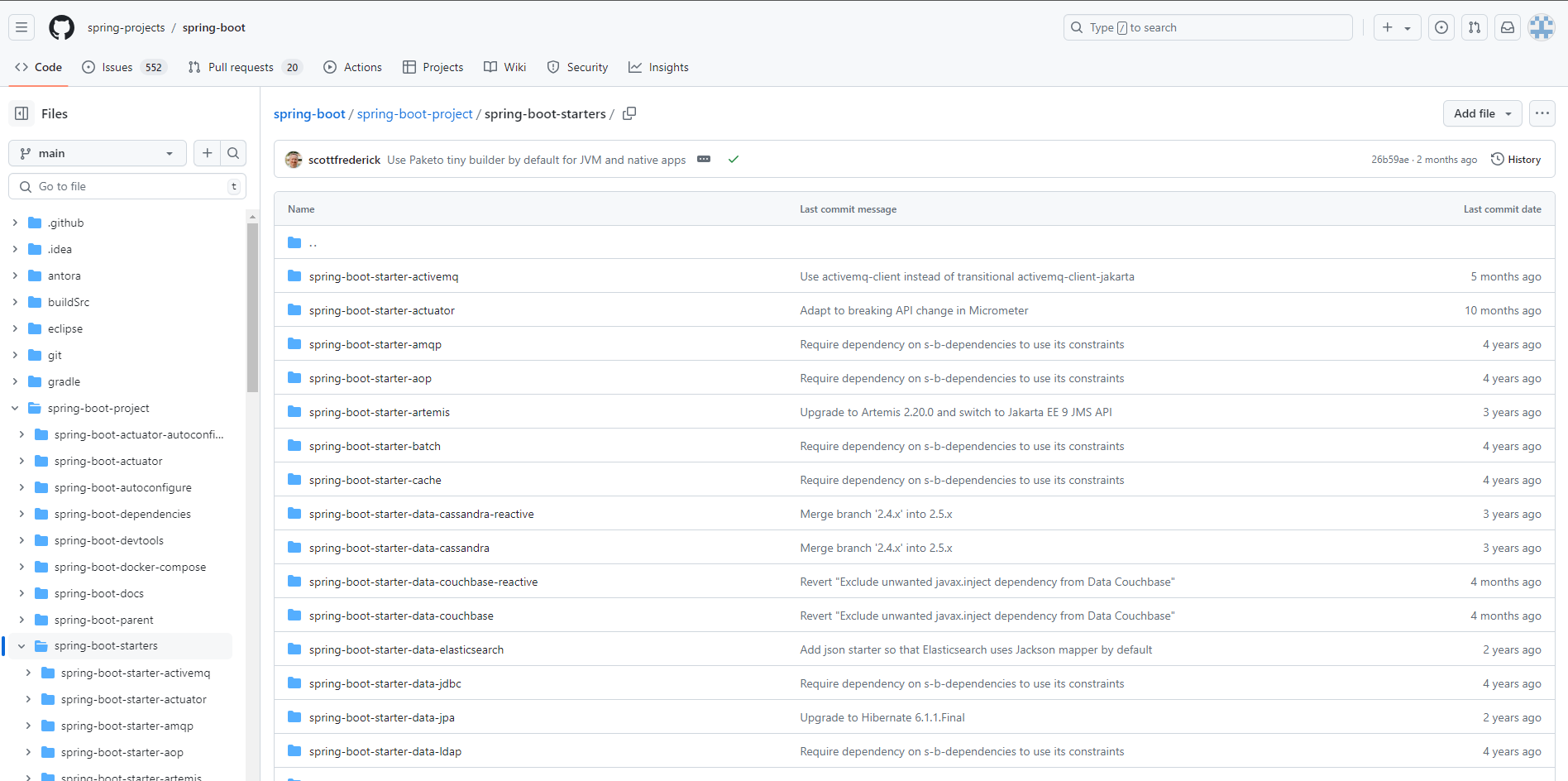Open the Projects tab

pos(433,67)
